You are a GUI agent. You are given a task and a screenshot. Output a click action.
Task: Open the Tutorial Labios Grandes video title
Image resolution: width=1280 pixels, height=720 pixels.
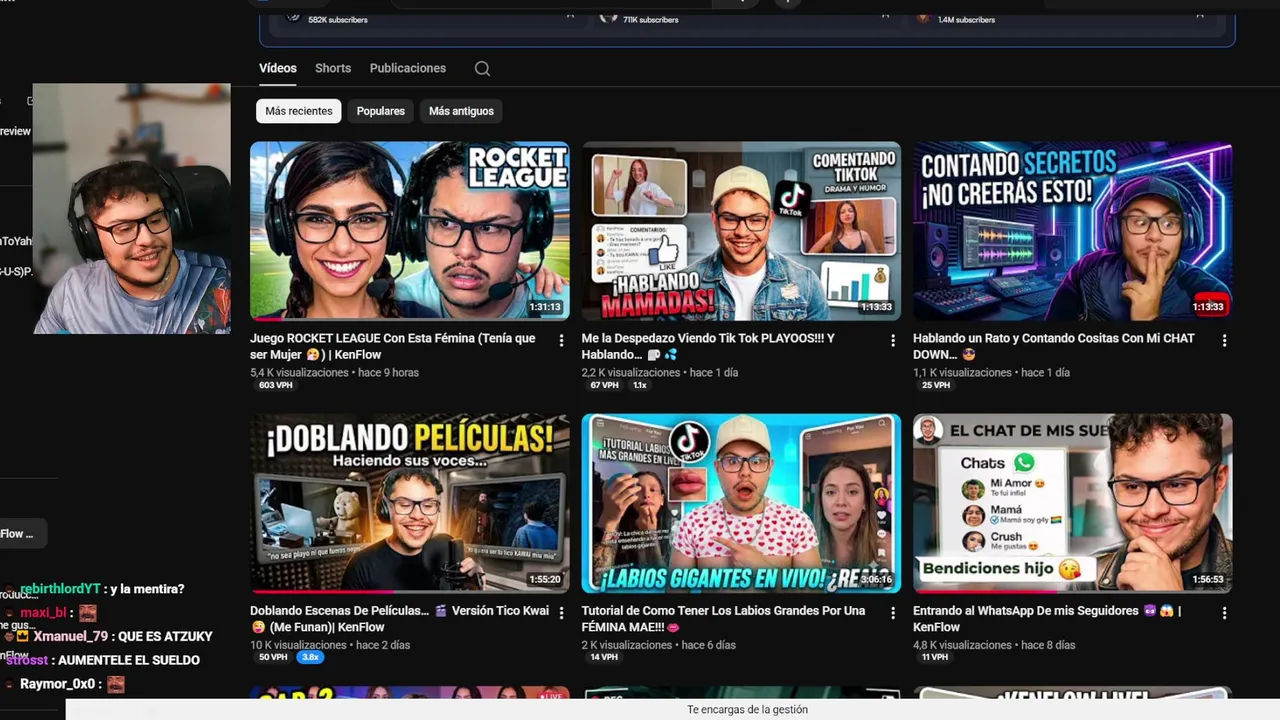point(724,618)
